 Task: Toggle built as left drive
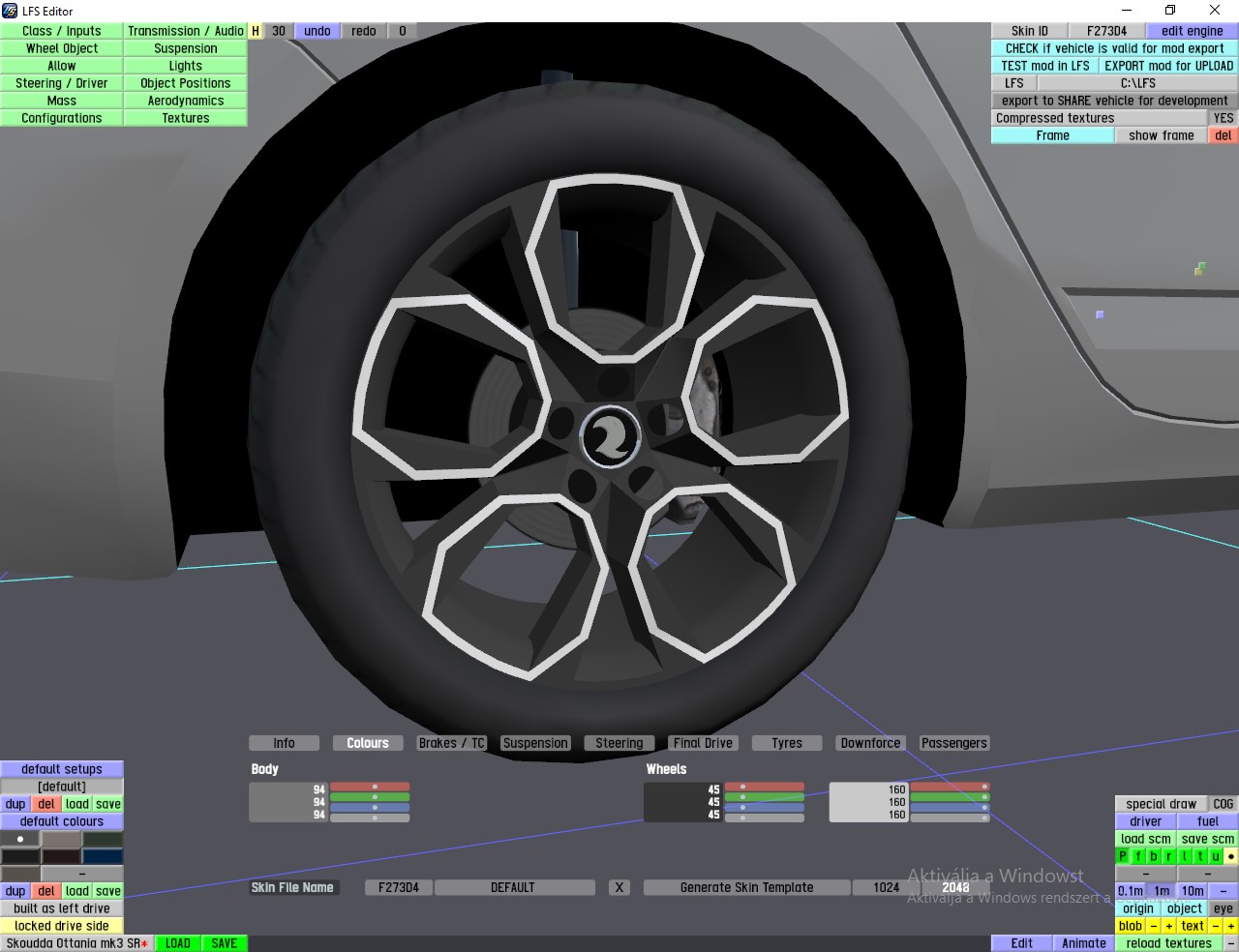(x=62, y=908)
